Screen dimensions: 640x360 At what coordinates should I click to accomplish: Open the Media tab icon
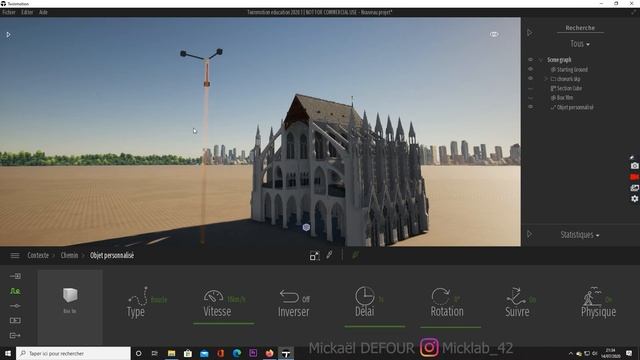[15, 320]
